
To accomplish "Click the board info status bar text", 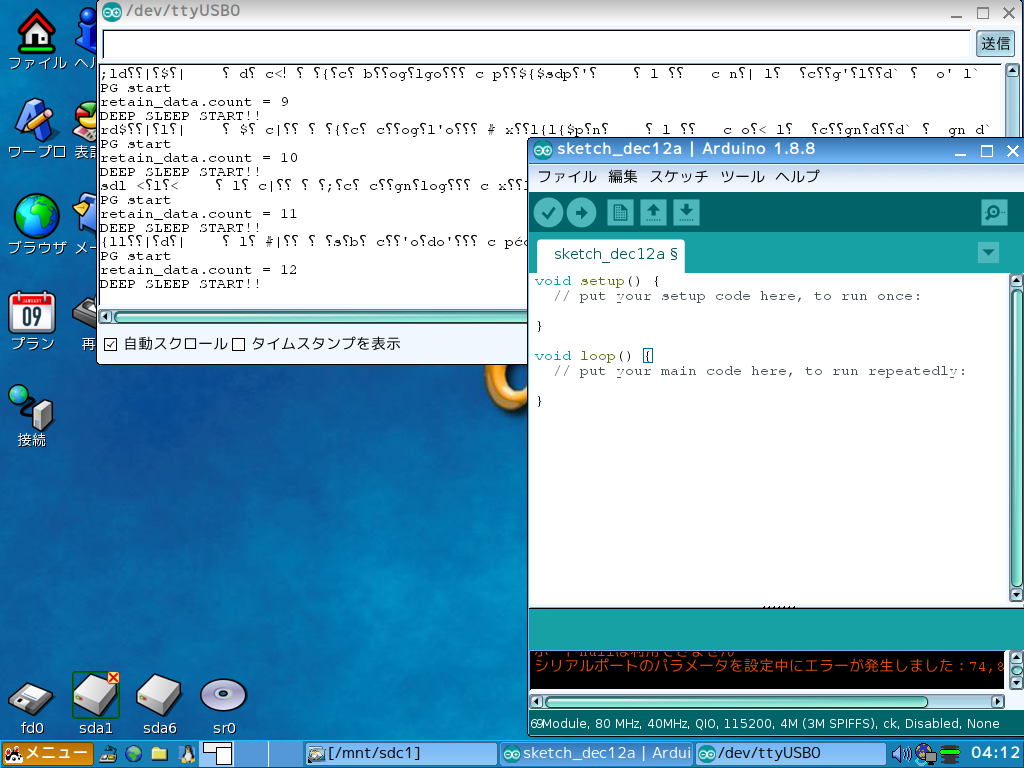I will [x=765, y=724].
